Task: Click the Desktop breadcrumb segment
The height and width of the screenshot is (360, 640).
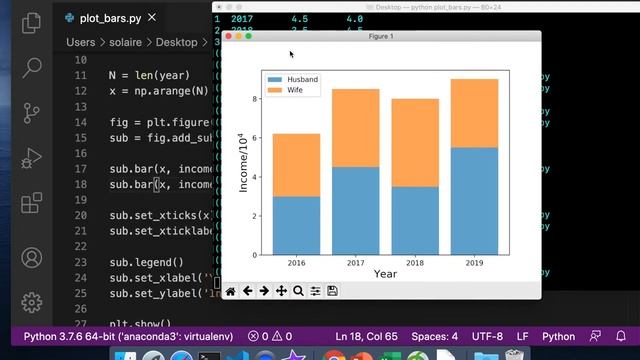Action: tap(176, 42)
